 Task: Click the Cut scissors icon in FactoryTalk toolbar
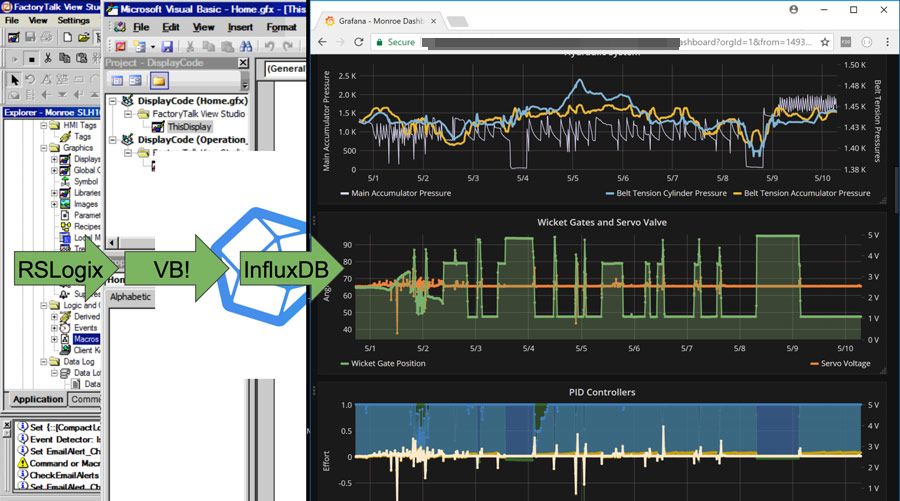(x=48, y=58)
